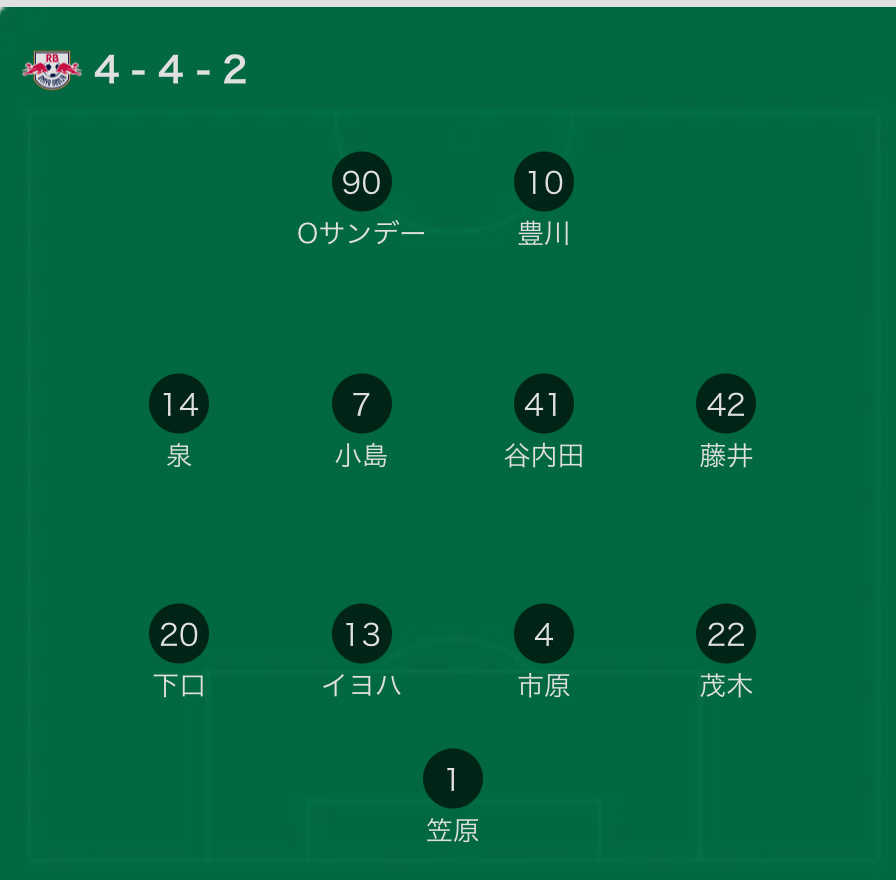896x880 pixels.
Task: Click the number 14 player badge
Action: tap(179, 404)
